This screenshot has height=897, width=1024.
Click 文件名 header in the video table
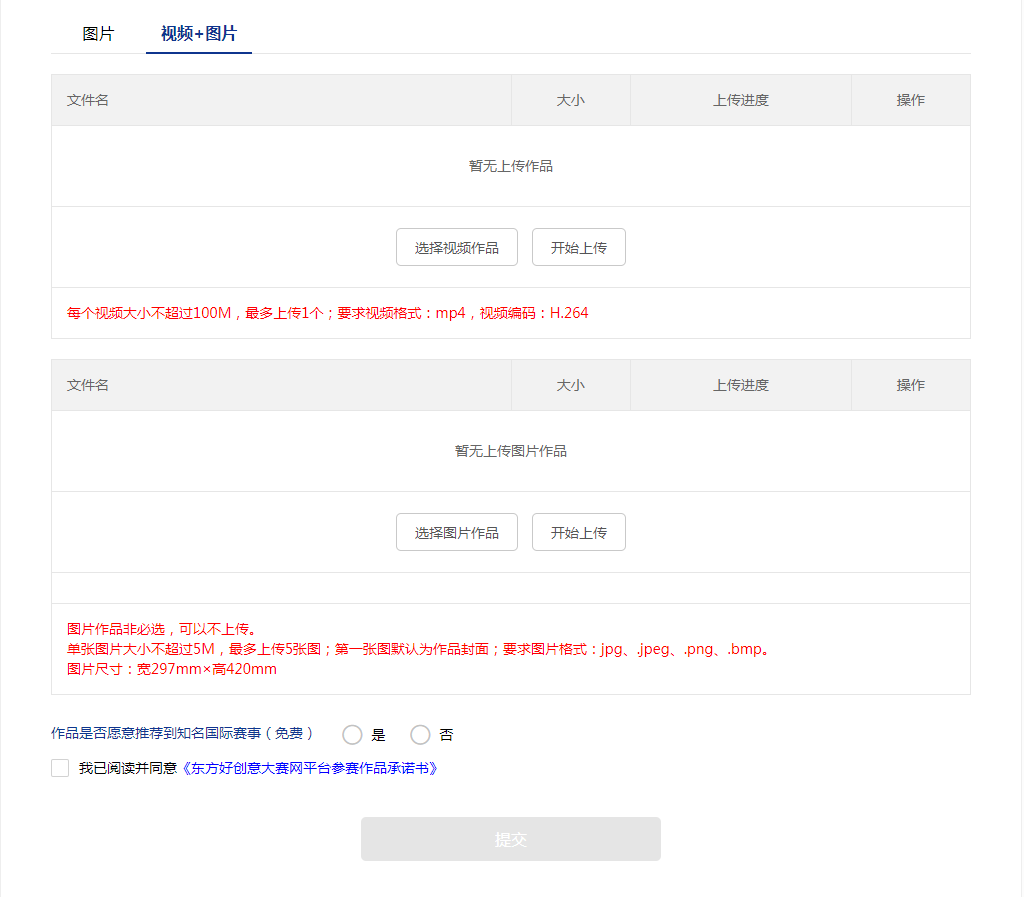click(x=88, y=100)
